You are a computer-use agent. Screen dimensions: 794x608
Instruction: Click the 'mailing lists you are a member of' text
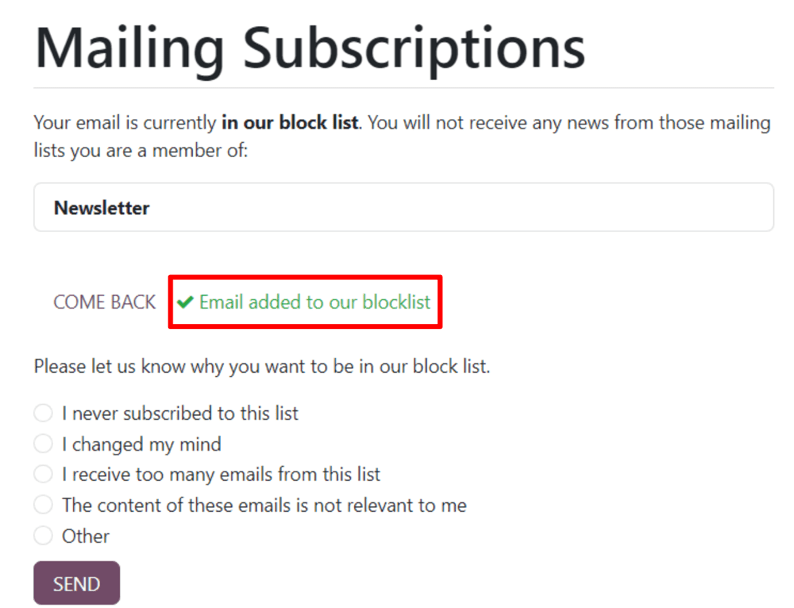(140, 151)
